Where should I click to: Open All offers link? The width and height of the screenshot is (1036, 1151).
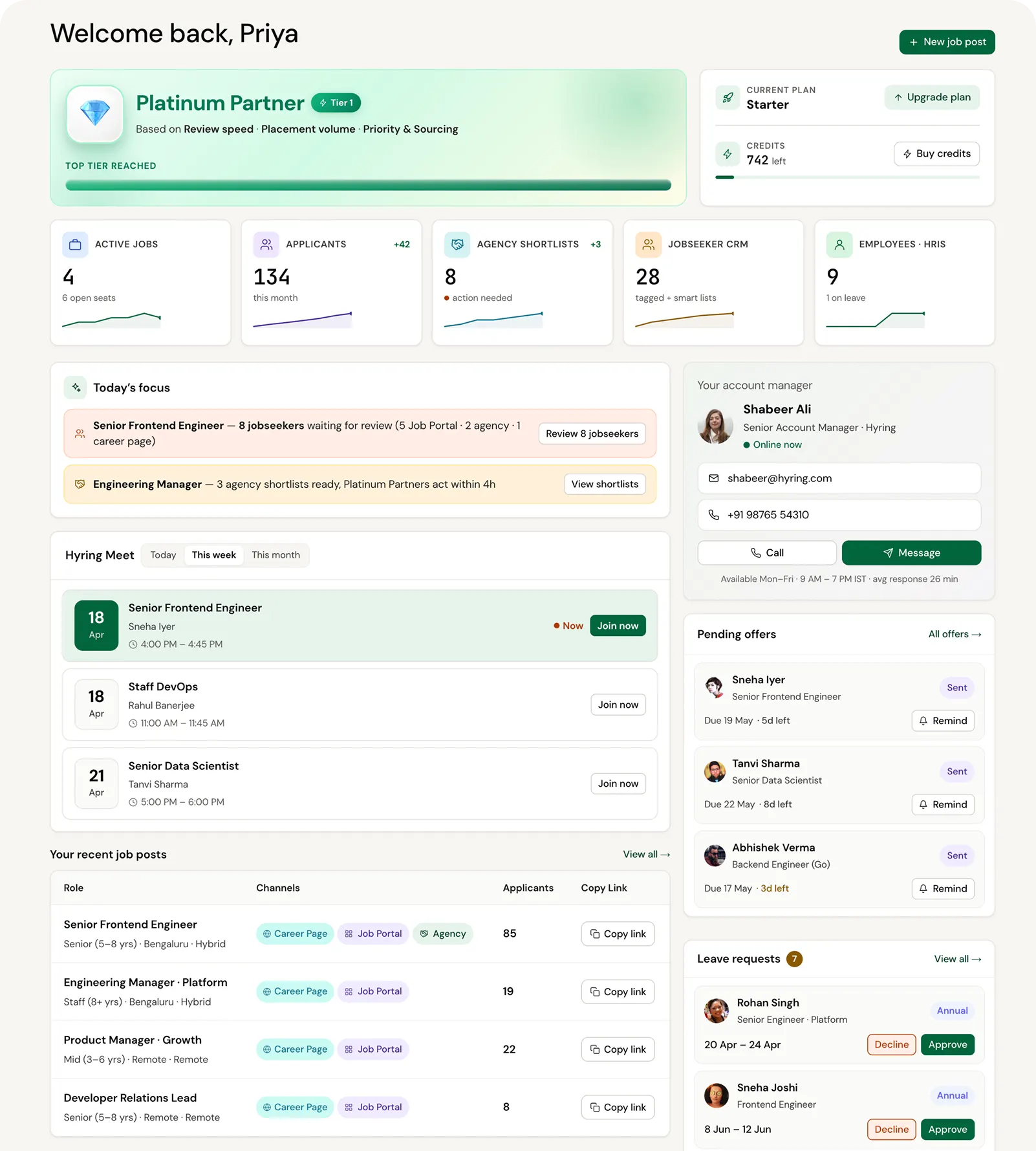click(x=955, y=634)
